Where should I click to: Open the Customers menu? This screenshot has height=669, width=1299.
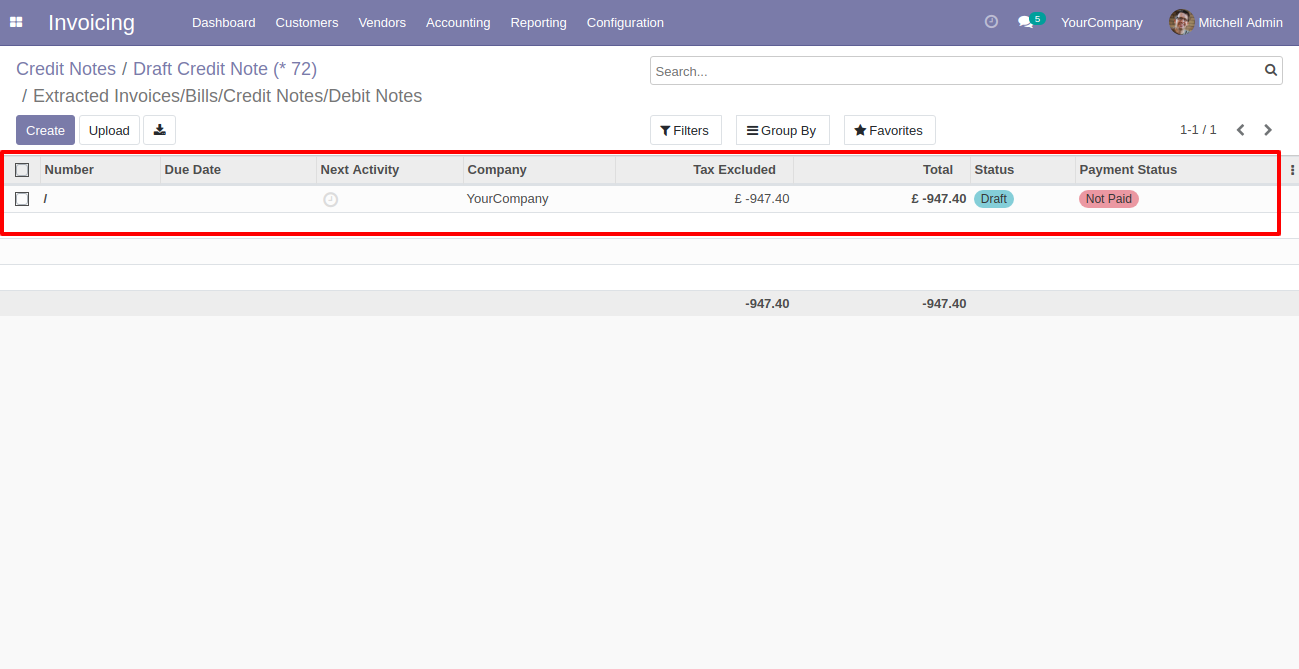coord(307,22)
